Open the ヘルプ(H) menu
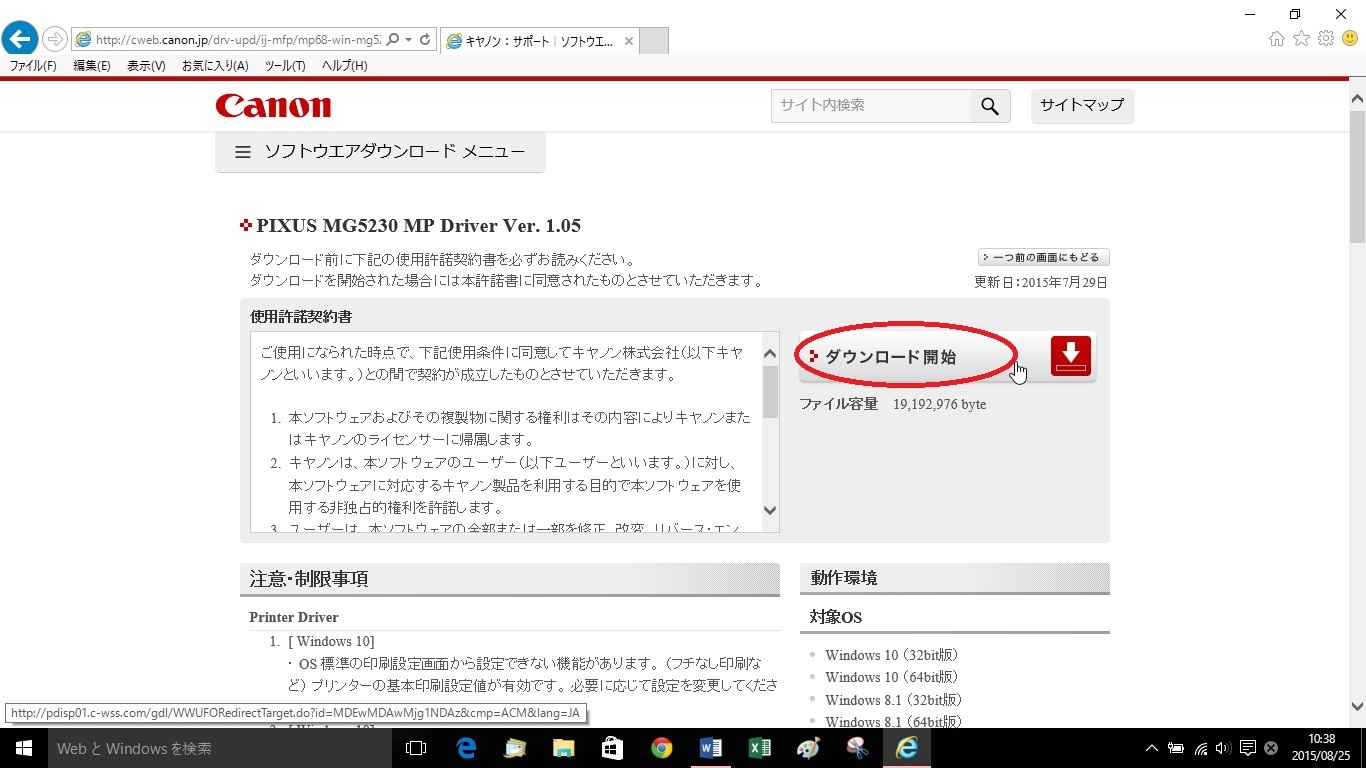1366x768 pixels. pos(344,66)
